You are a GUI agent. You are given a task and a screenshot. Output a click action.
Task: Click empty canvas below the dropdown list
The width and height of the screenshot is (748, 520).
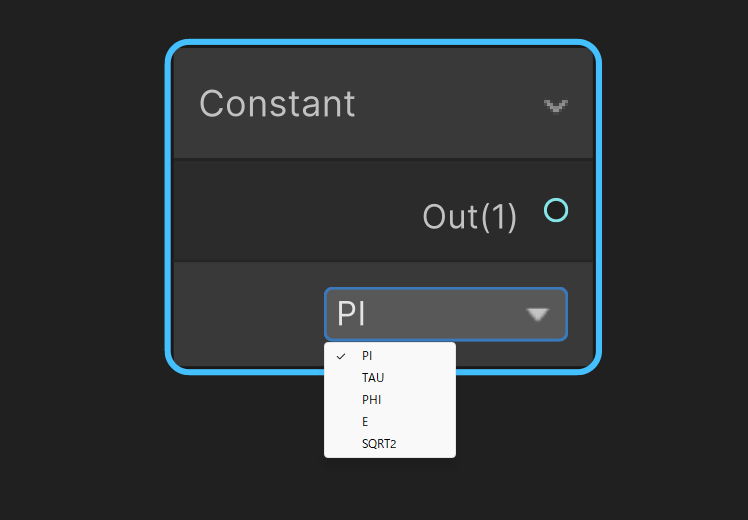pos(390,489)
